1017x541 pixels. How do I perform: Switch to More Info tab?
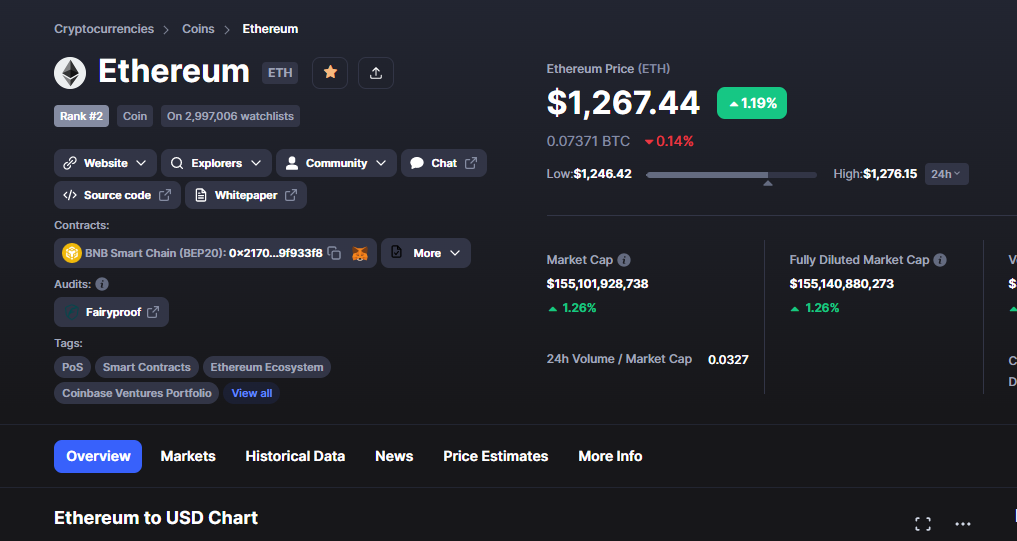(x=610, y=457)
